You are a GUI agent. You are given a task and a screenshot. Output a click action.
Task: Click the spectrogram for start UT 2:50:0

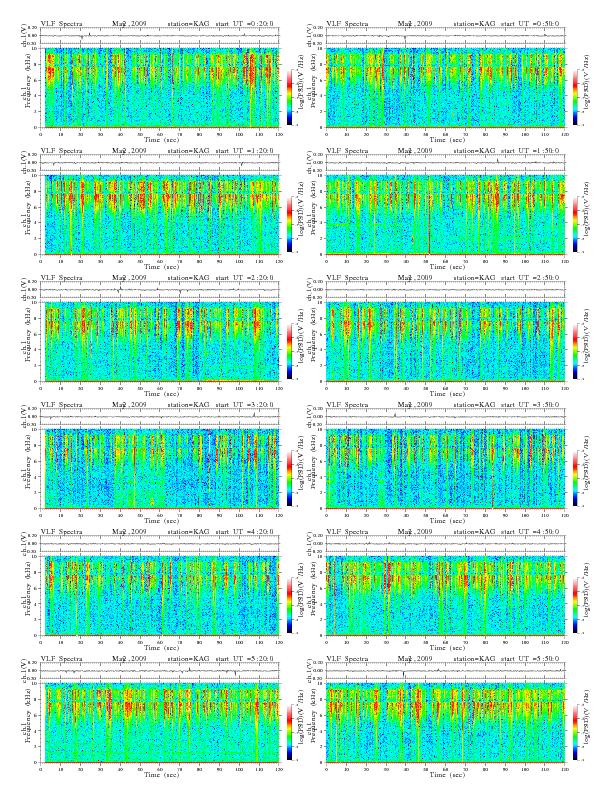445,341
